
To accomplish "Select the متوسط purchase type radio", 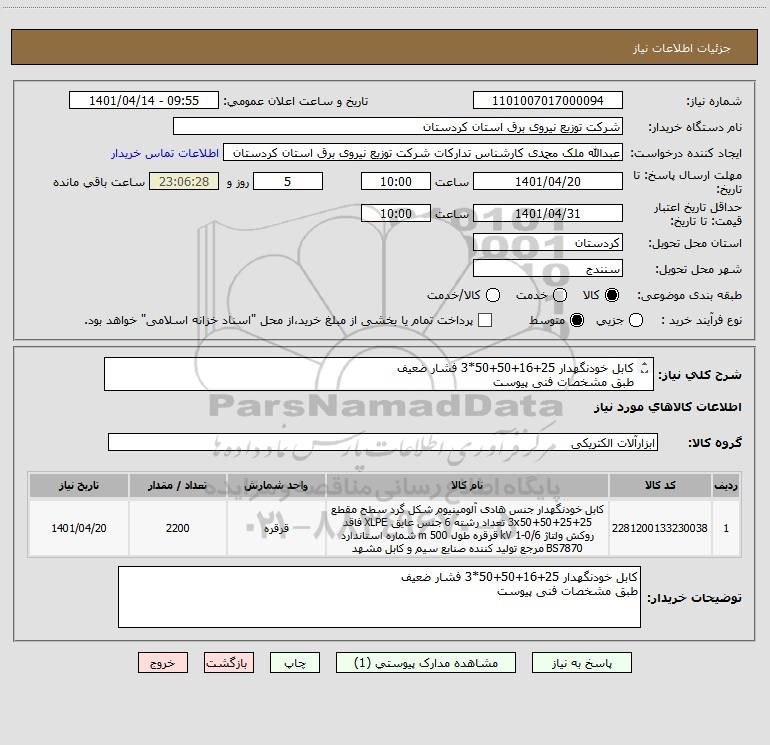I will pos(577,321).
